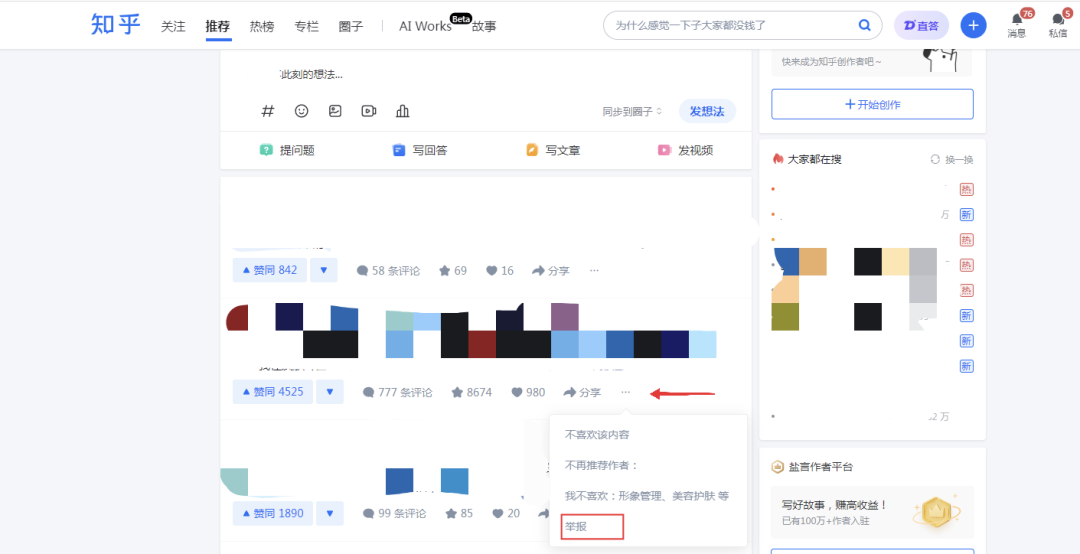1080x554 pixels.
Task: Click 写文章 shortcut
Action: 553,150
